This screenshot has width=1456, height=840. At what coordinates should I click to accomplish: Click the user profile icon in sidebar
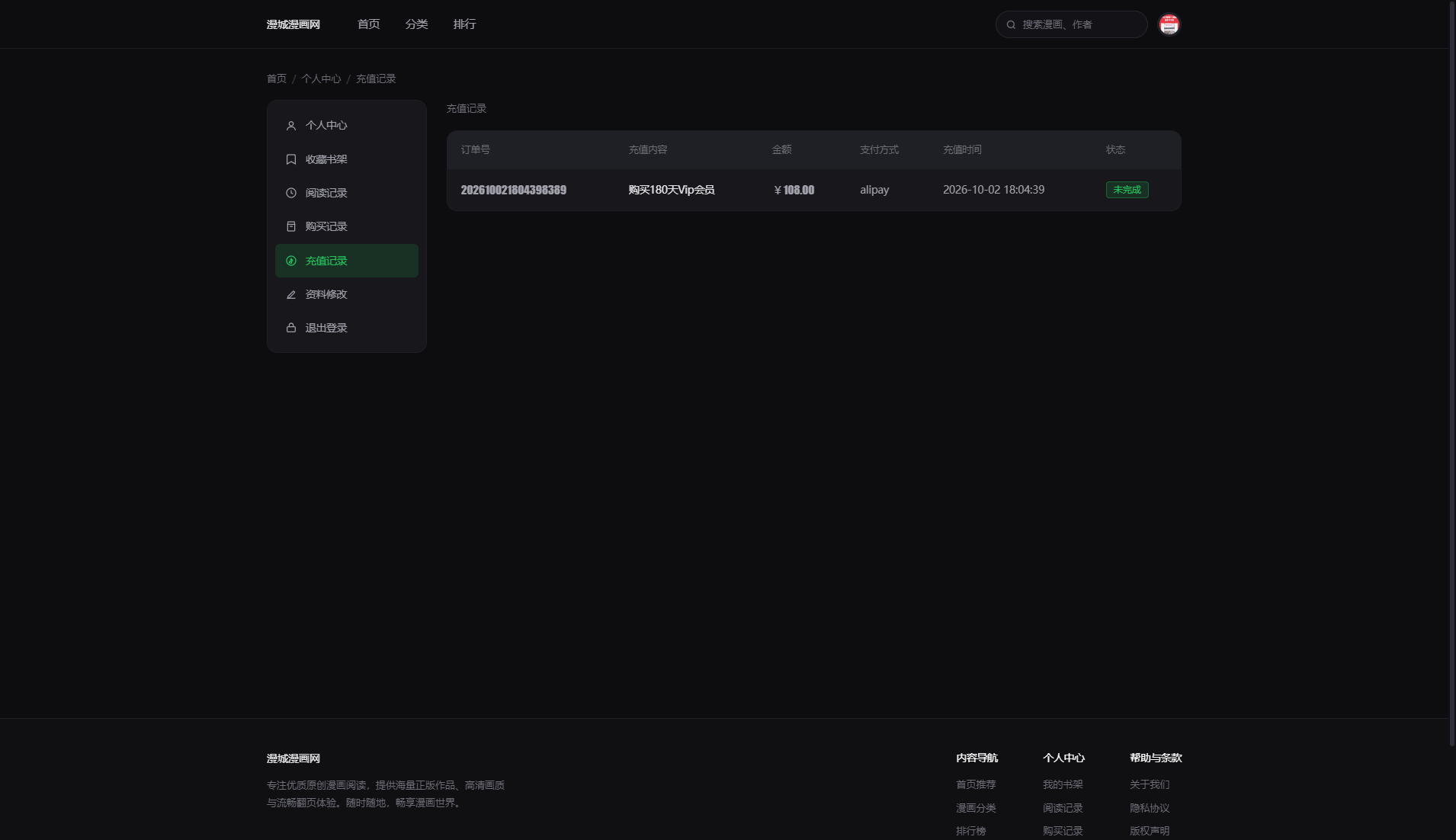point(290,126)
